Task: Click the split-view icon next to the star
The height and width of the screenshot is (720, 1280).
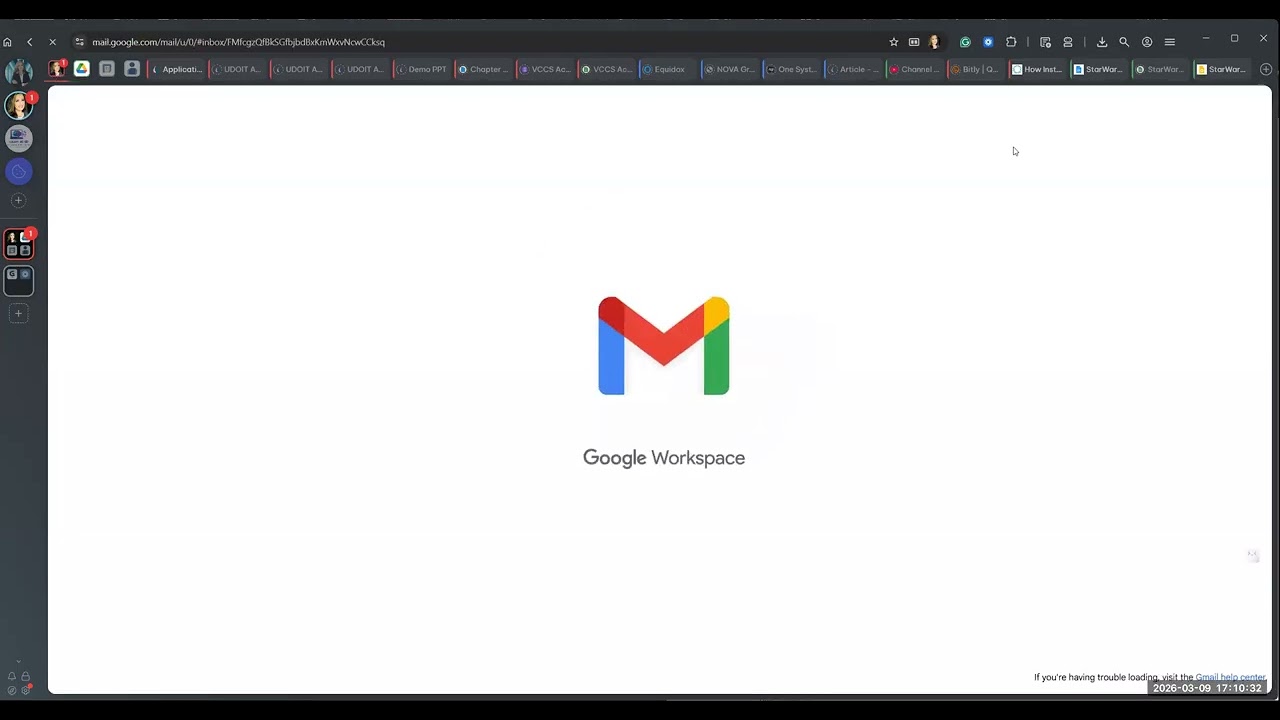Action: (914, 42)
